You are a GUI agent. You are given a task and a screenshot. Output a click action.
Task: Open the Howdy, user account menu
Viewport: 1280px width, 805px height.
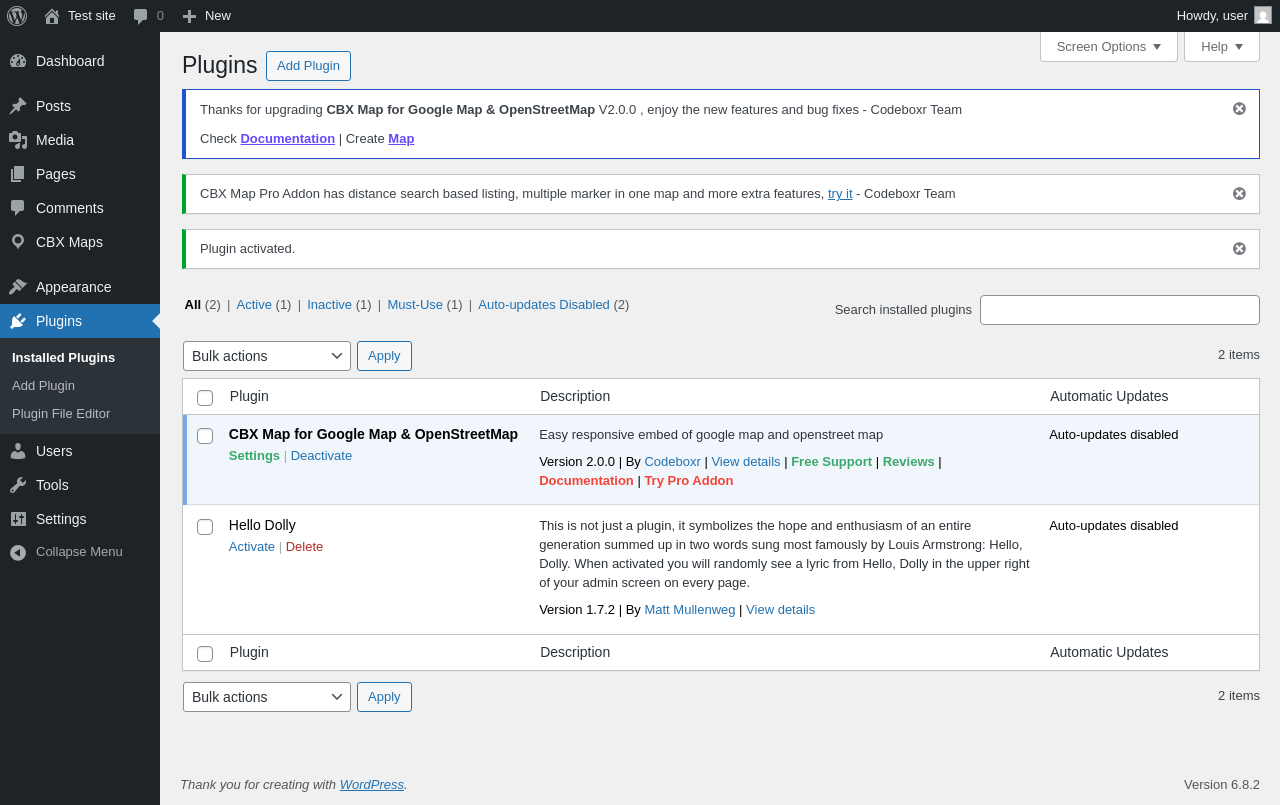1224,16
